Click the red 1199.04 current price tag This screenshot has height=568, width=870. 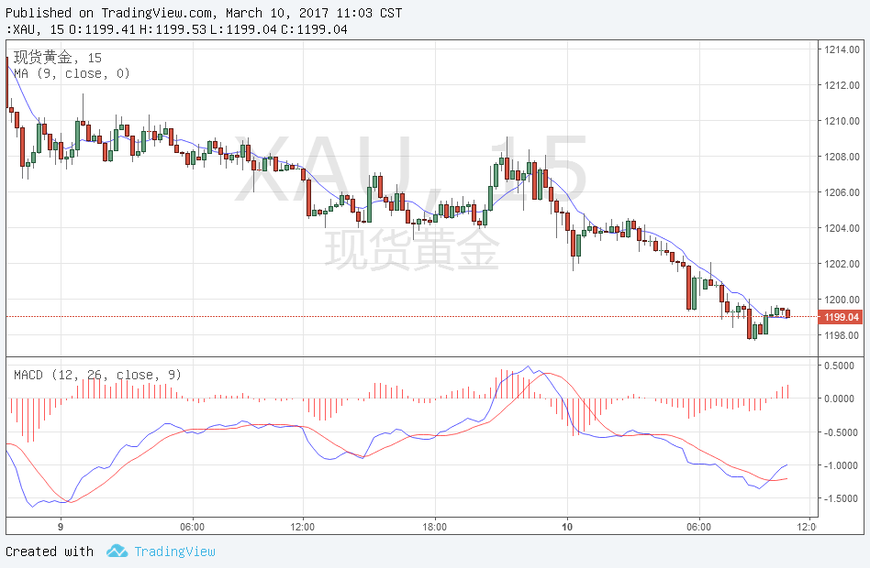click(841, 317)
